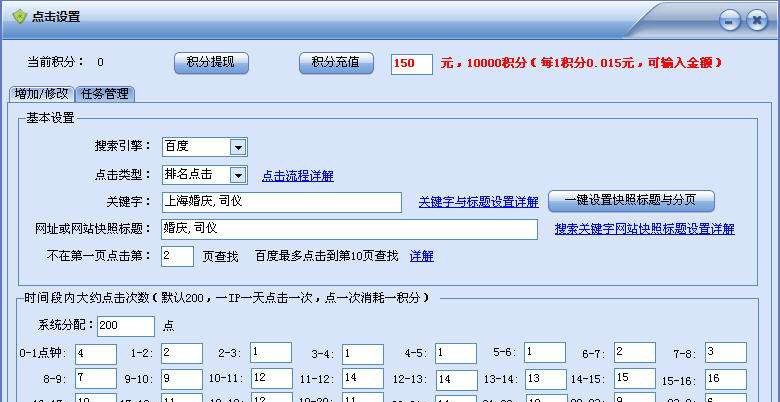Viewport: 780px width, 402px height.
Task: Focus the 系统分配 field showing 200
Action: point(126,326)
